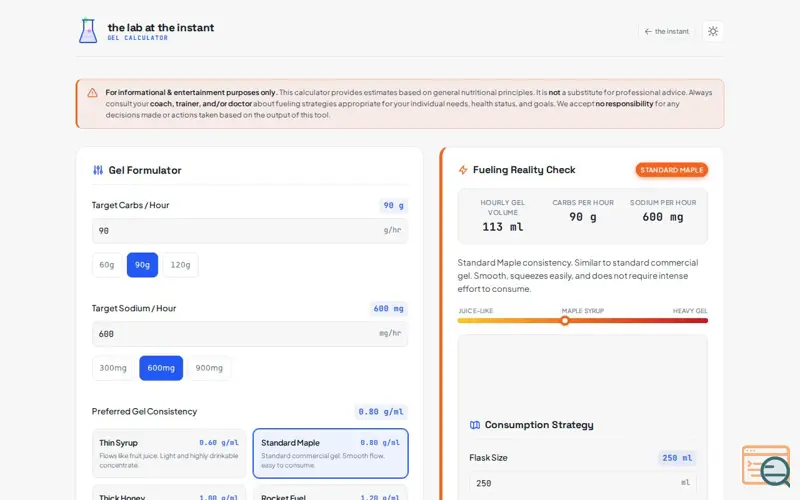Click the 'Consumption Strategy' heading
Image resolution: width=800 pixels, height=500 pixels.
click(x=539, y=425)
